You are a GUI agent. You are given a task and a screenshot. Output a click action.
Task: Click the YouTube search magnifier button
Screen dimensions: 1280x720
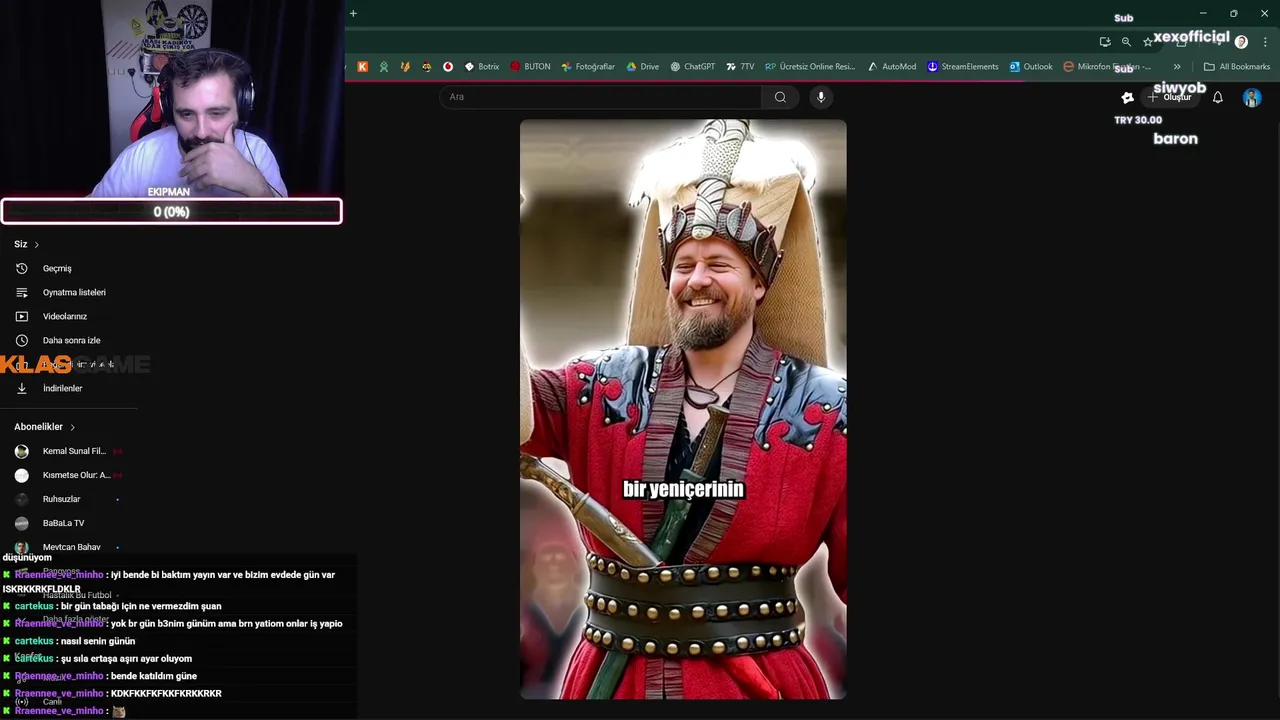click(x=780, y=97)
